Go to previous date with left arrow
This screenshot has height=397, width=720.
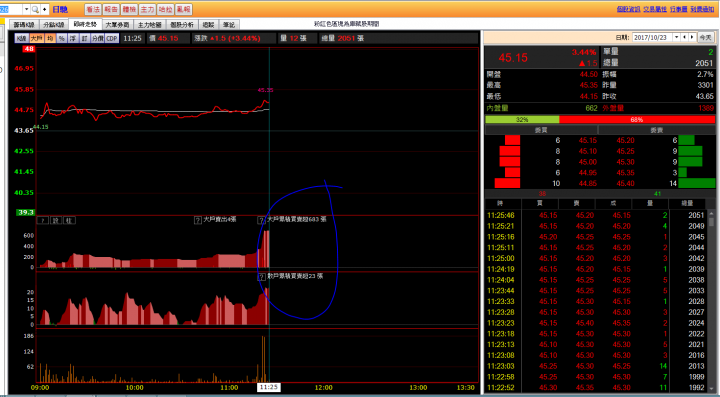685,38
